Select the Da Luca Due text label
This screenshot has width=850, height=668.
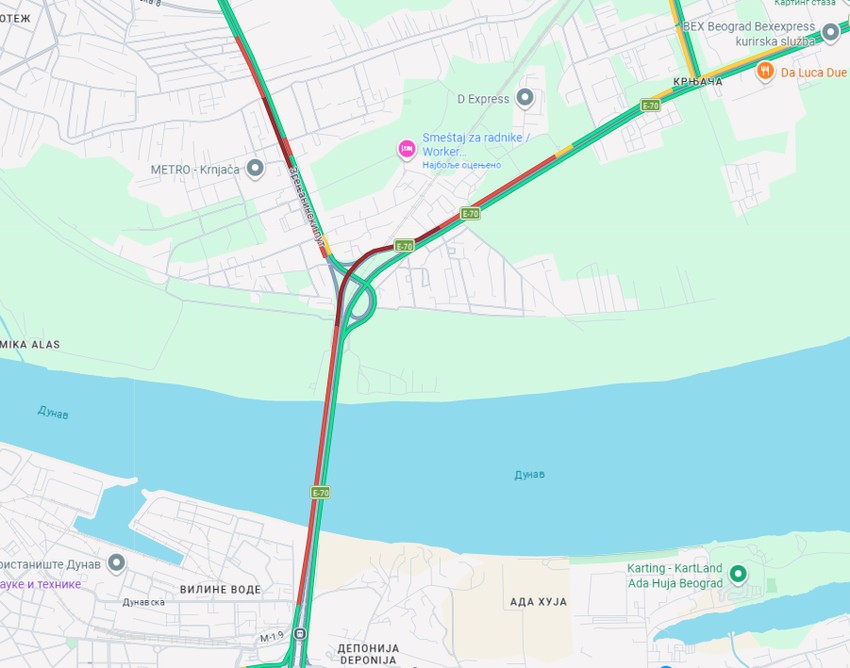click(814, 72)
